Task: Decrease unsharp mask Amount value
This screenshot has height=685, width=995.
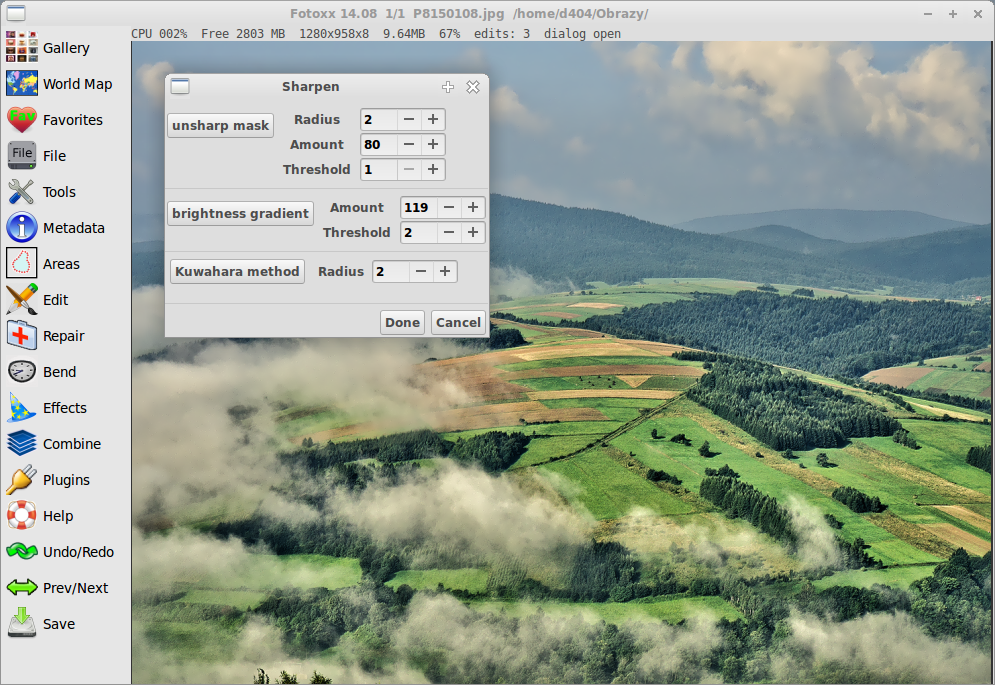Action: tap(409, 145)
